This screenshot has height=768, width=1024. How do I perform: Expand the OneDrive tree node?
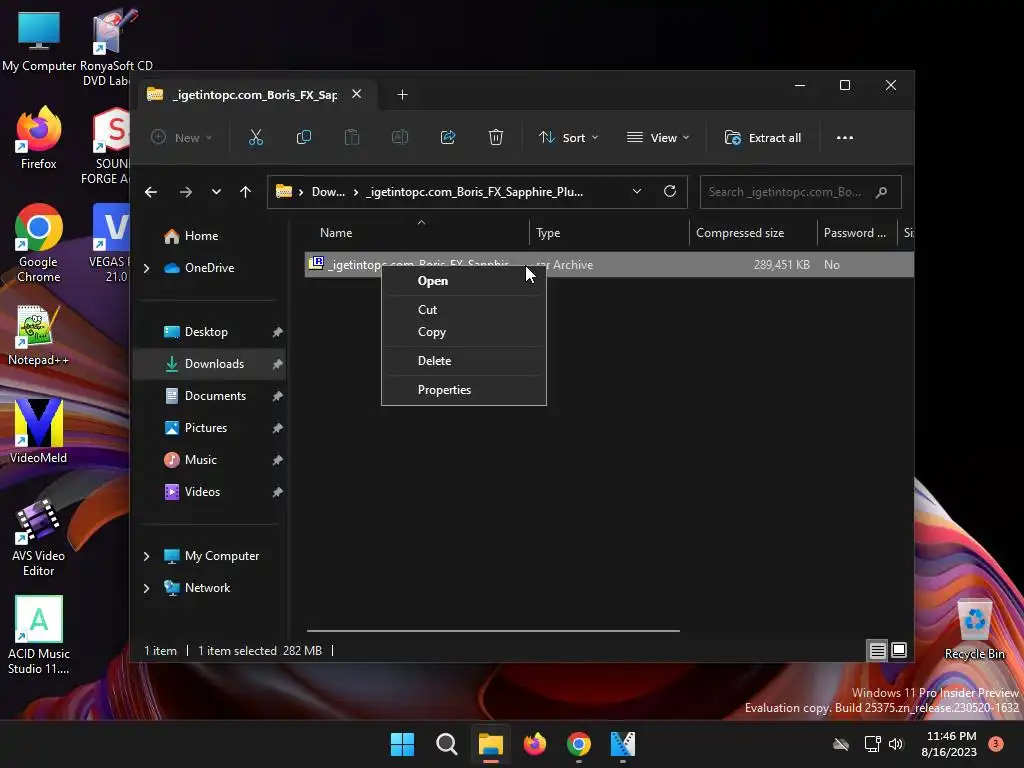pyautogui.click(x=146, y=268)
